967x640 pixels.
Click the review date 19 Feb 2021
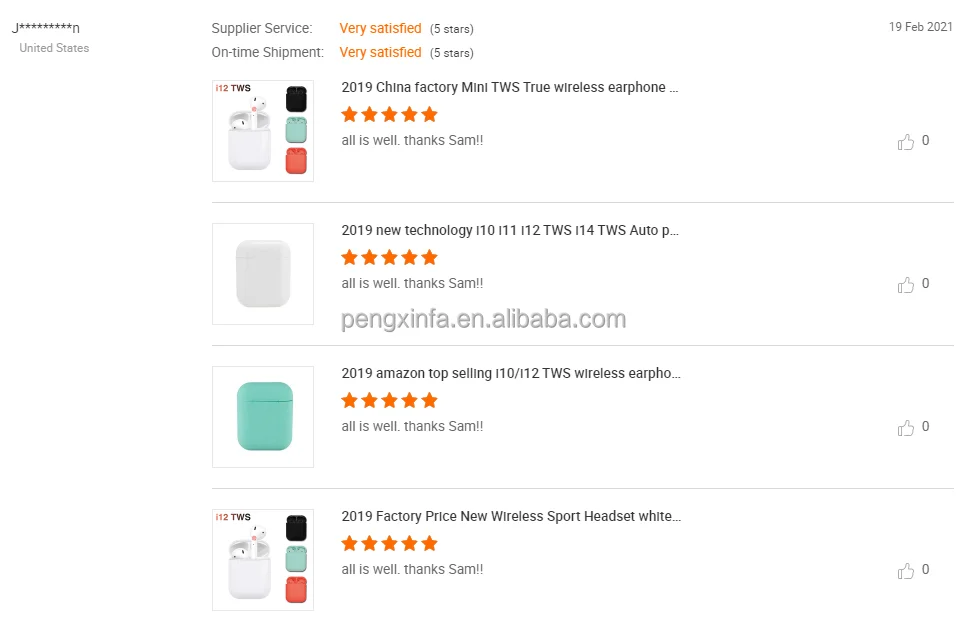click(x=920, y=27)
